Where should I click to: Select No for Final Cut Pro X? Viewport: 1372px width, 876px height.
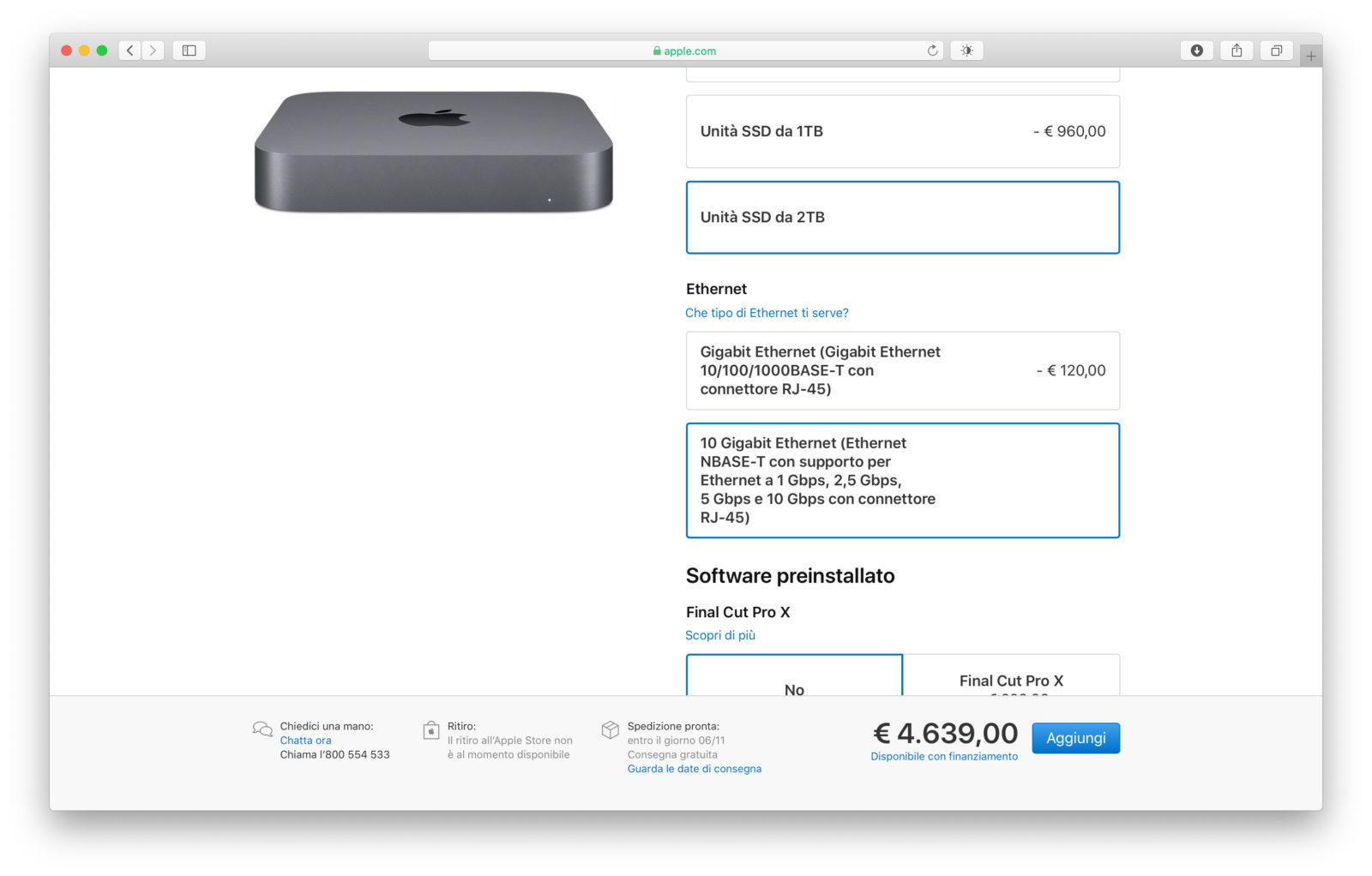coord(794,675)
